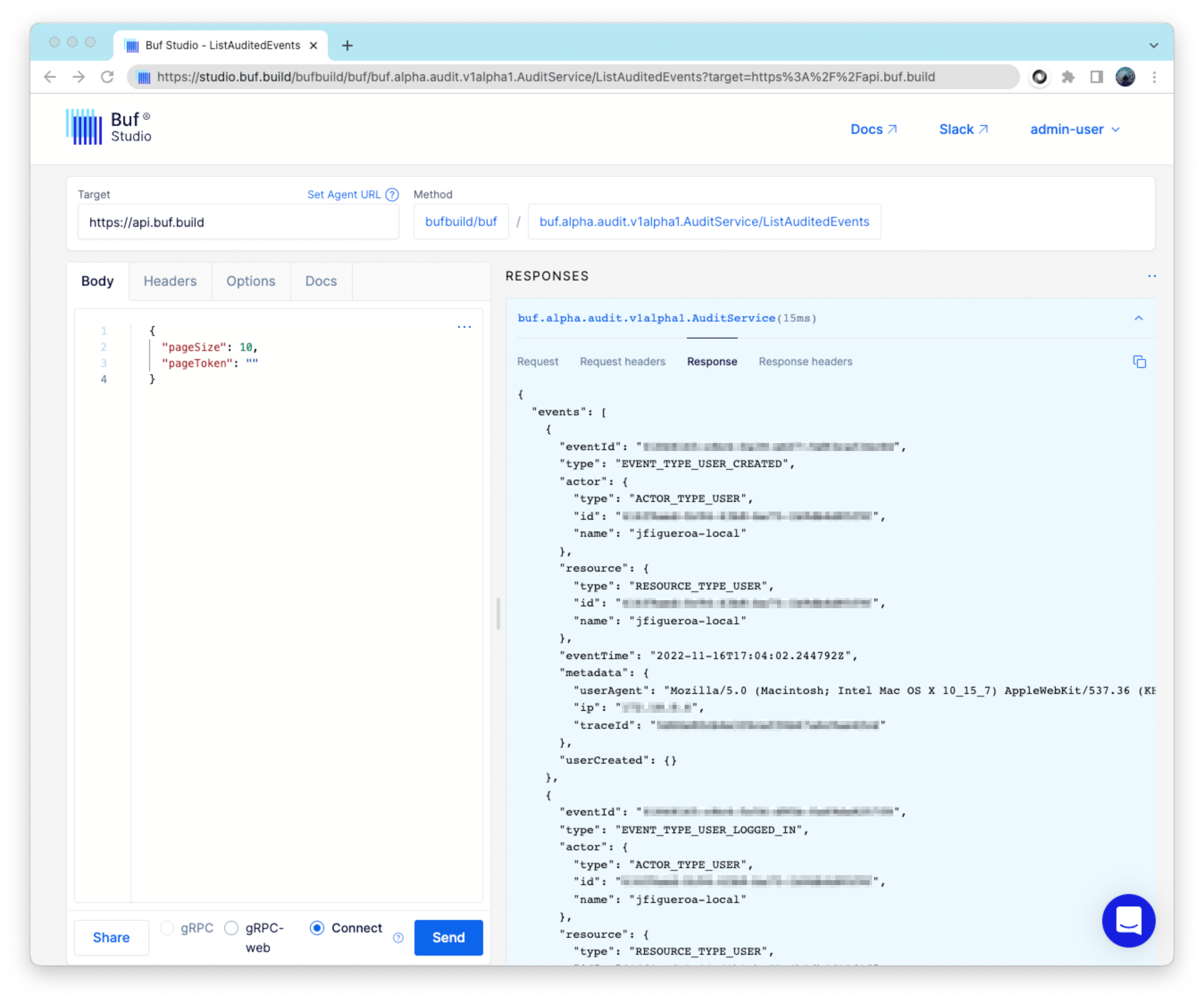Close the ListAuditedEvents browser tab
The height and width of the screenshot is (1003, 1204).
(x=314, y=45)
